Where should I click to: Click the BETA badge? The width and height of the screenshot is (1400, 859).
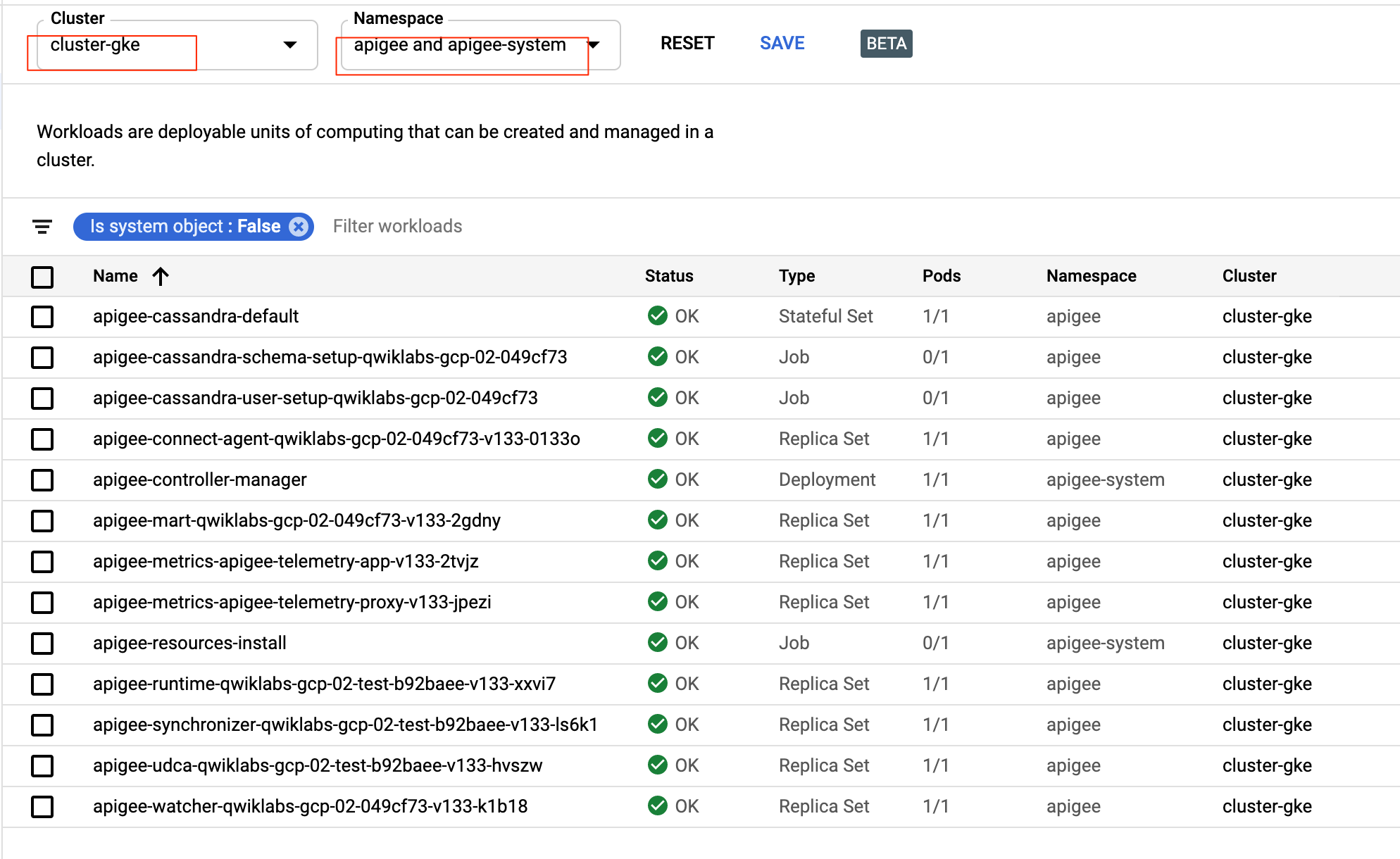[887, 44]
